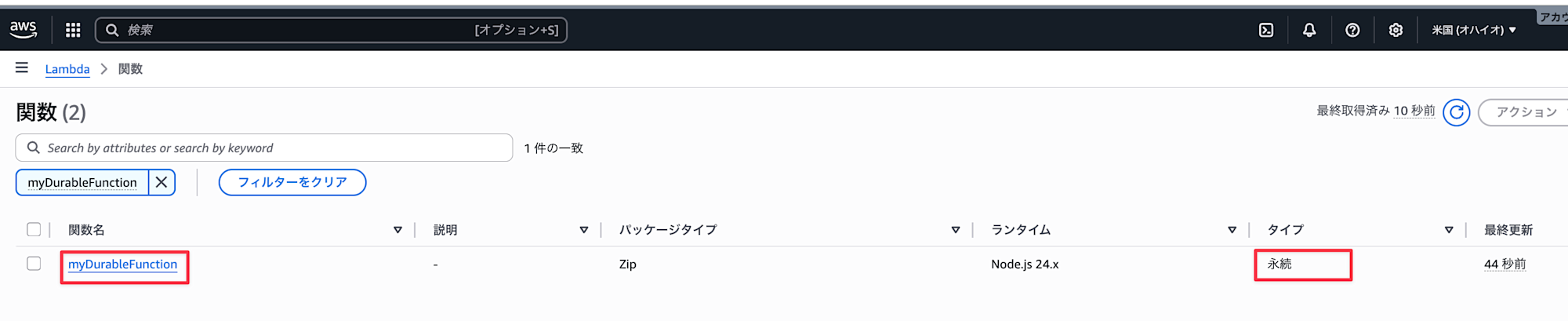Open the notifications bell
The height and width of the screenshot is (321, 1568).
pyautogui.click(x=1309, y=30)
